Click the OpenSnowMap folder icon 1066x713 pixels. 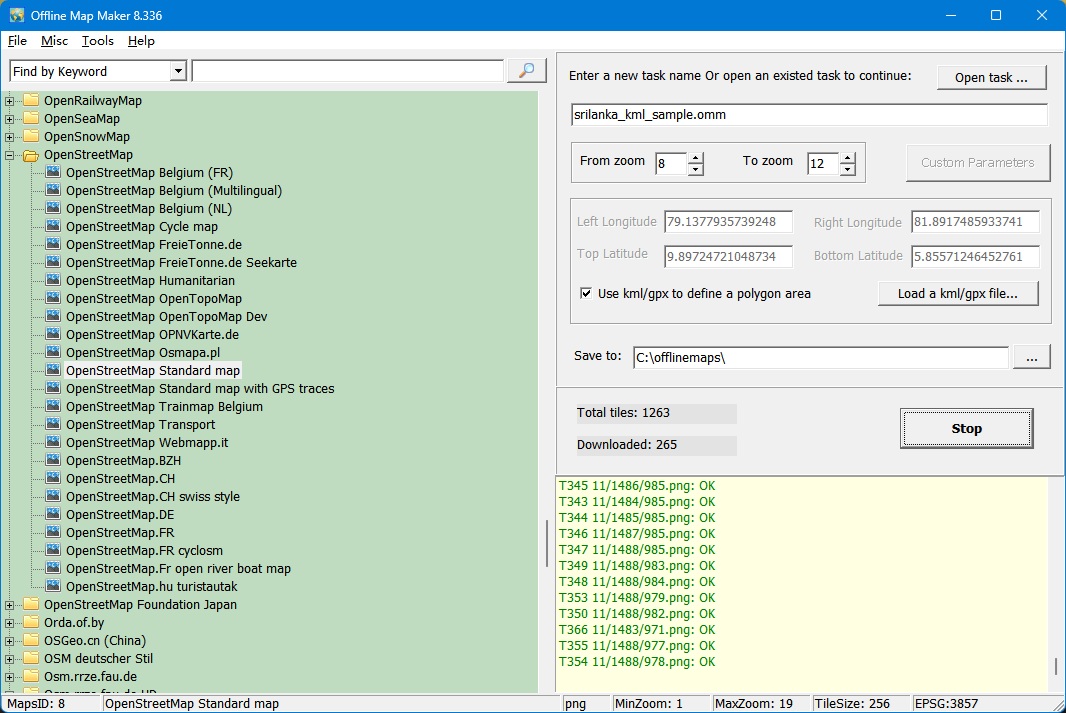pyautogui.click(x=31, y=137)
